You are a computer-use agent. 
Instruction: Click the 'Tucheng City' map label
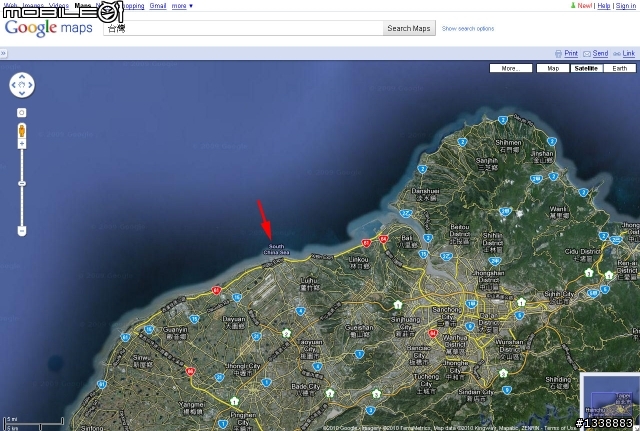click(x=426, y=384)
